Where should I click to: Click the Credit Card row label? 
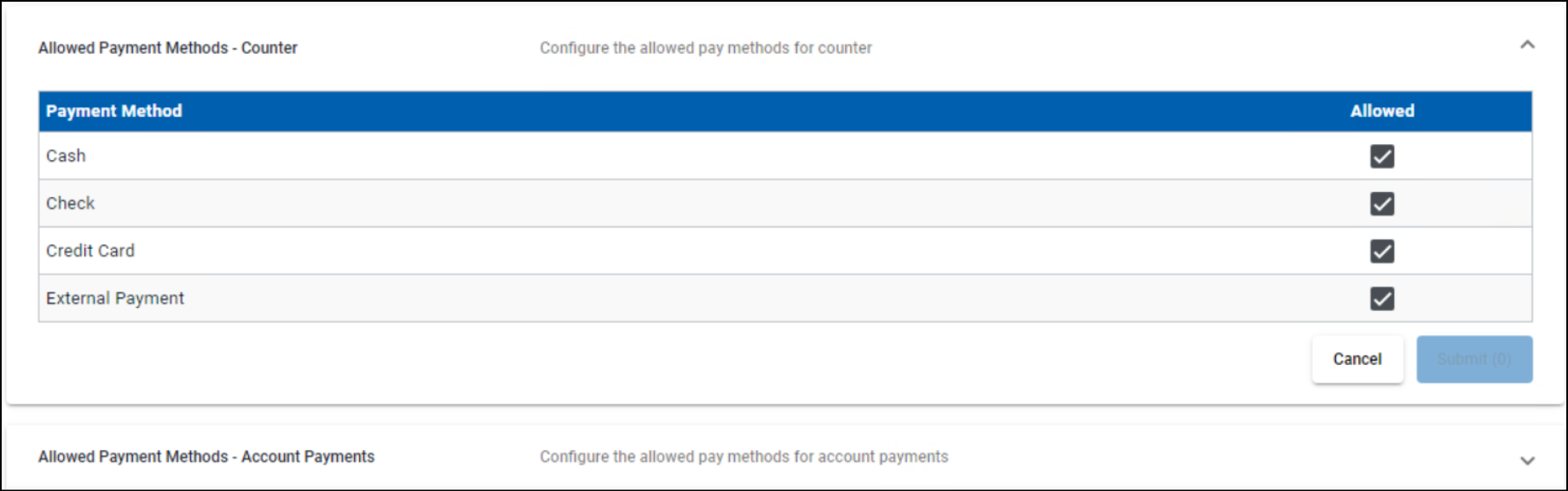90,251
